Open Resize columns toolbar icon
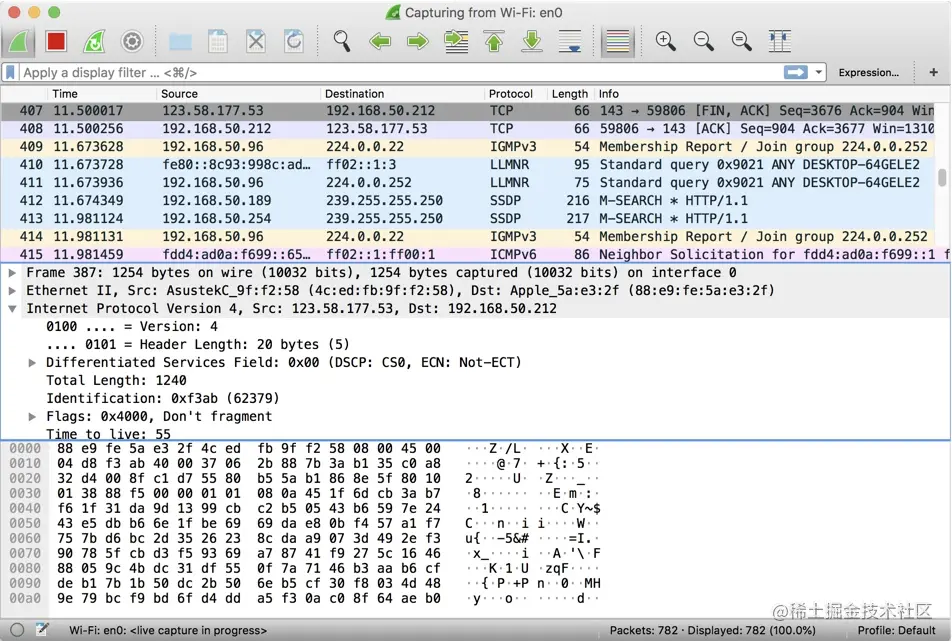Image resolution: width=952 pixels, height=641 pixels. tap(780, 41)
